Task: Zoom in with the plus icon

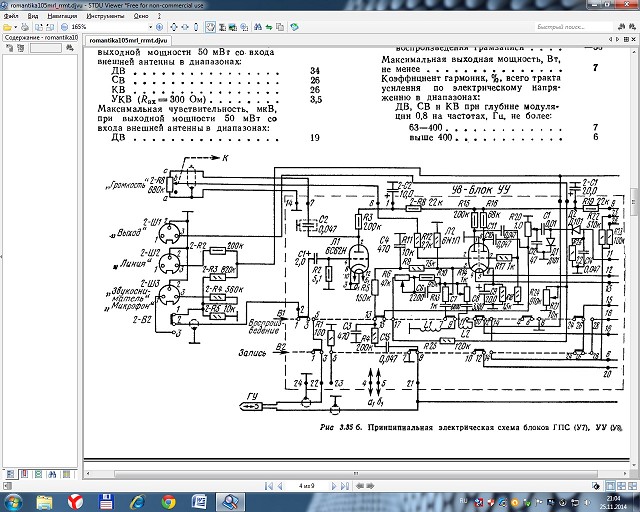Action: [160, 27]
